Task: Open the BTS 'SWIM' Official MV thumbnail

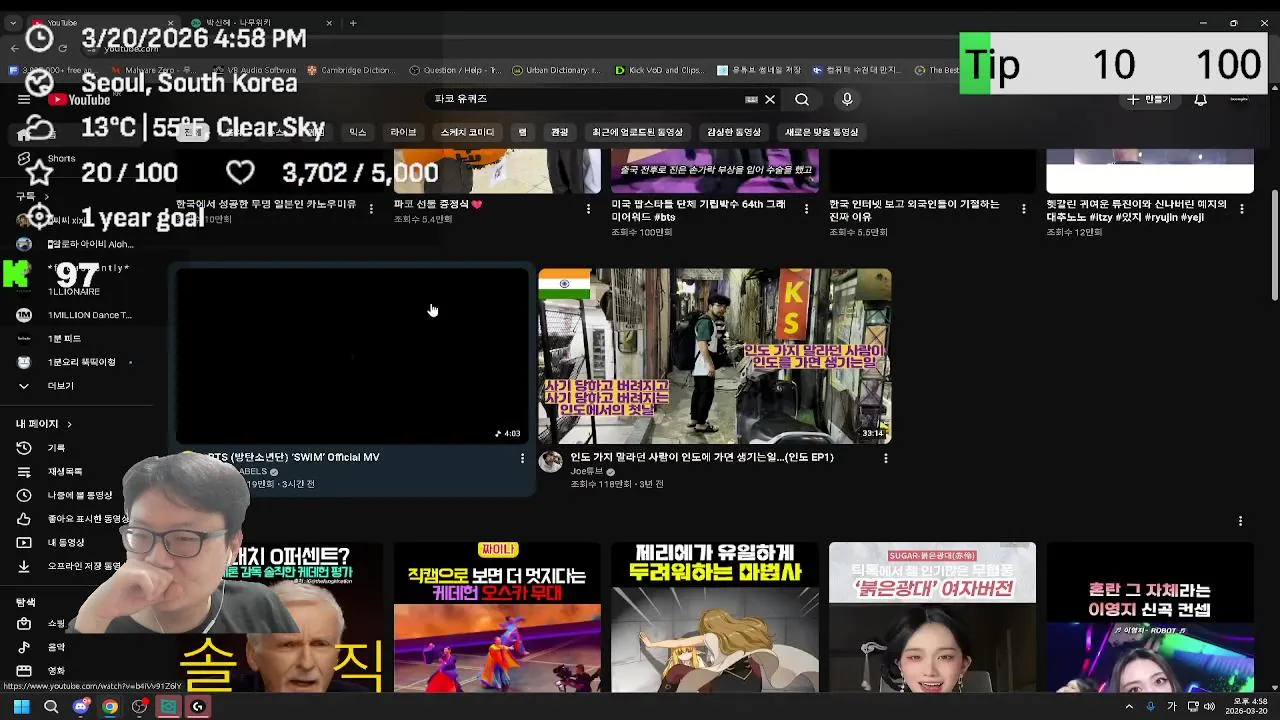Action: (x=352, y=356)
